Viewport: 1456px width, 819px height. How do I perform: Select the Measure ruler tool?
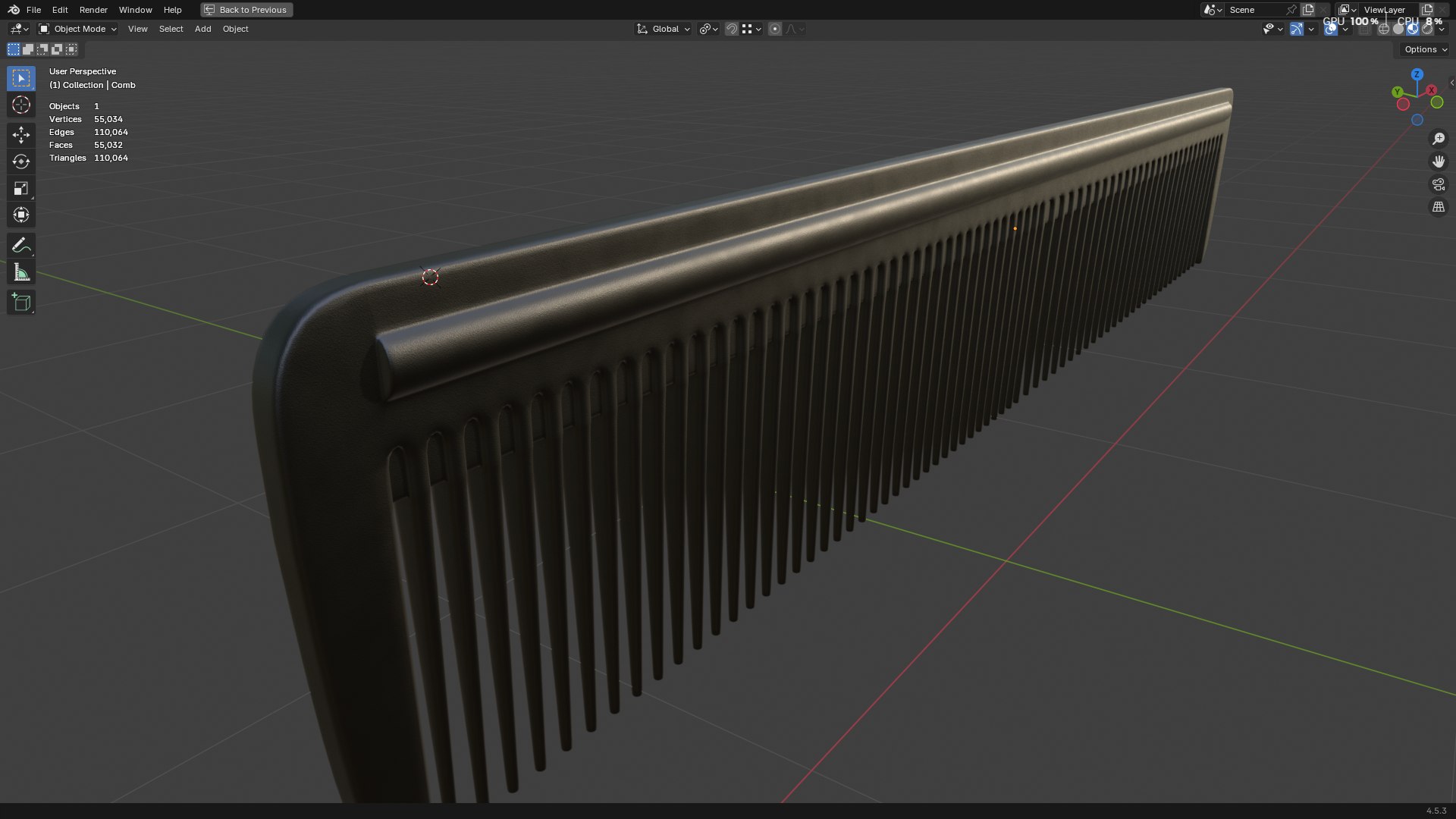tap(21, 272)
